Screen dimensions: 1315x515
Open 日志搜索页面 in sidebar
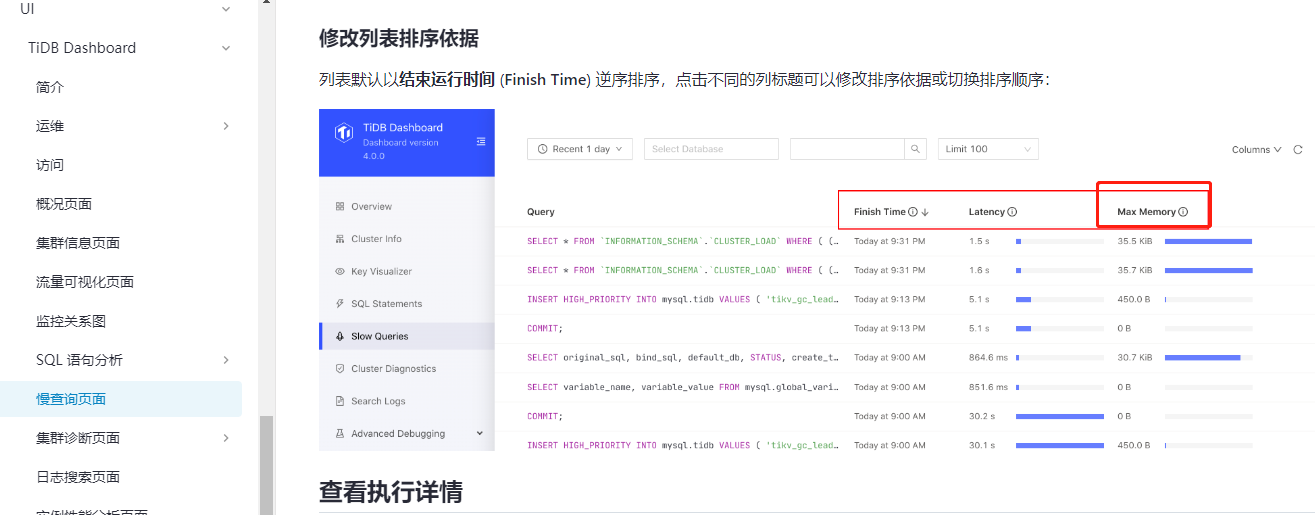click(78, 477)
